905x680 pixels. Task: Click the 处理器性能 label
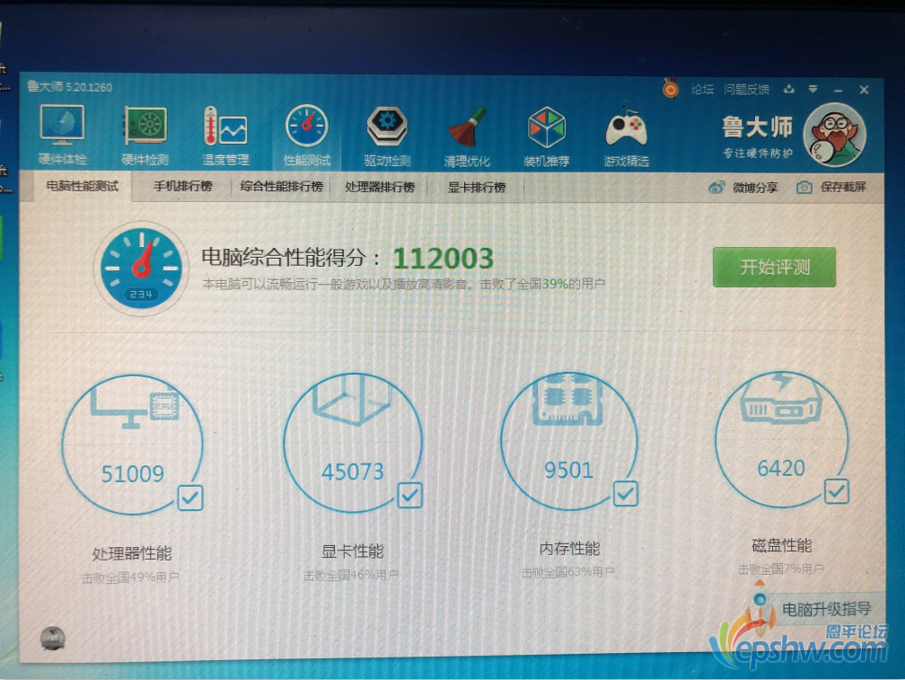[132, 554]
